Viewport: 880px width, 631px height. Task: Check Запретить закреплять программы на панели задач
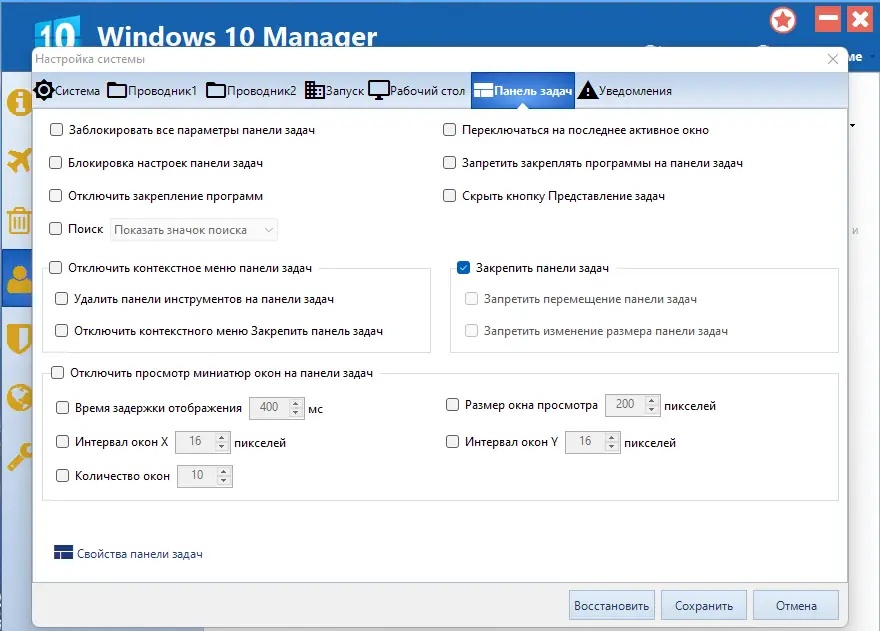click(x=450, y=163)
